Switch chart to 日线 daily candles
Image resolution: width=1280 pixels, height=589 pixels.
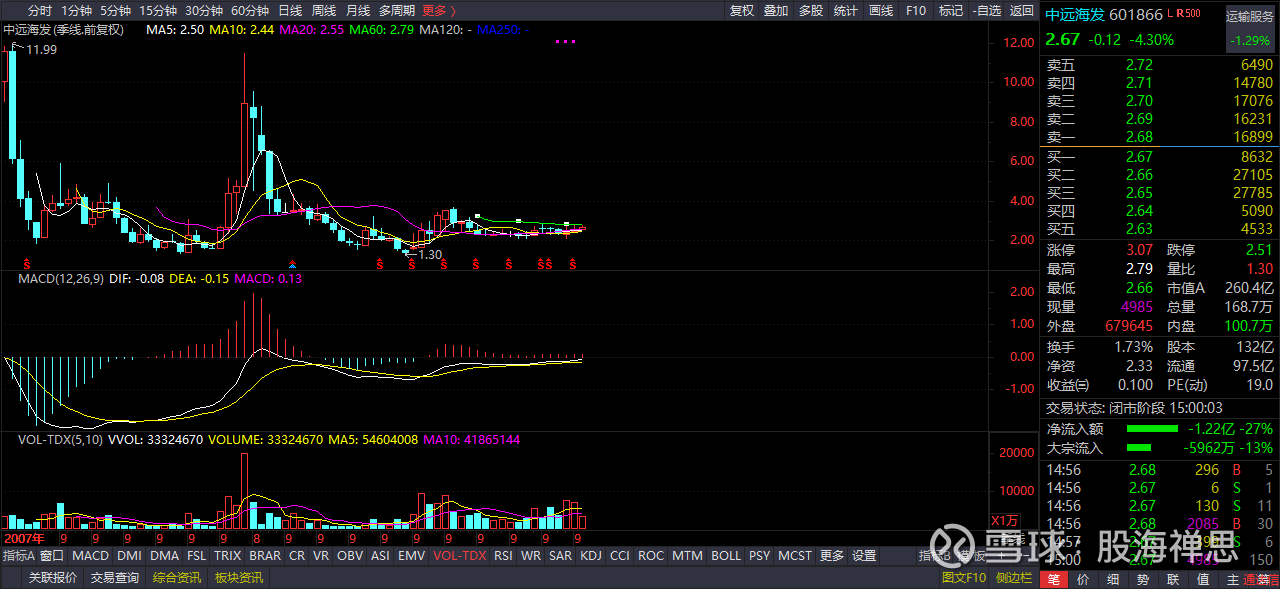(x=290, y=10)
